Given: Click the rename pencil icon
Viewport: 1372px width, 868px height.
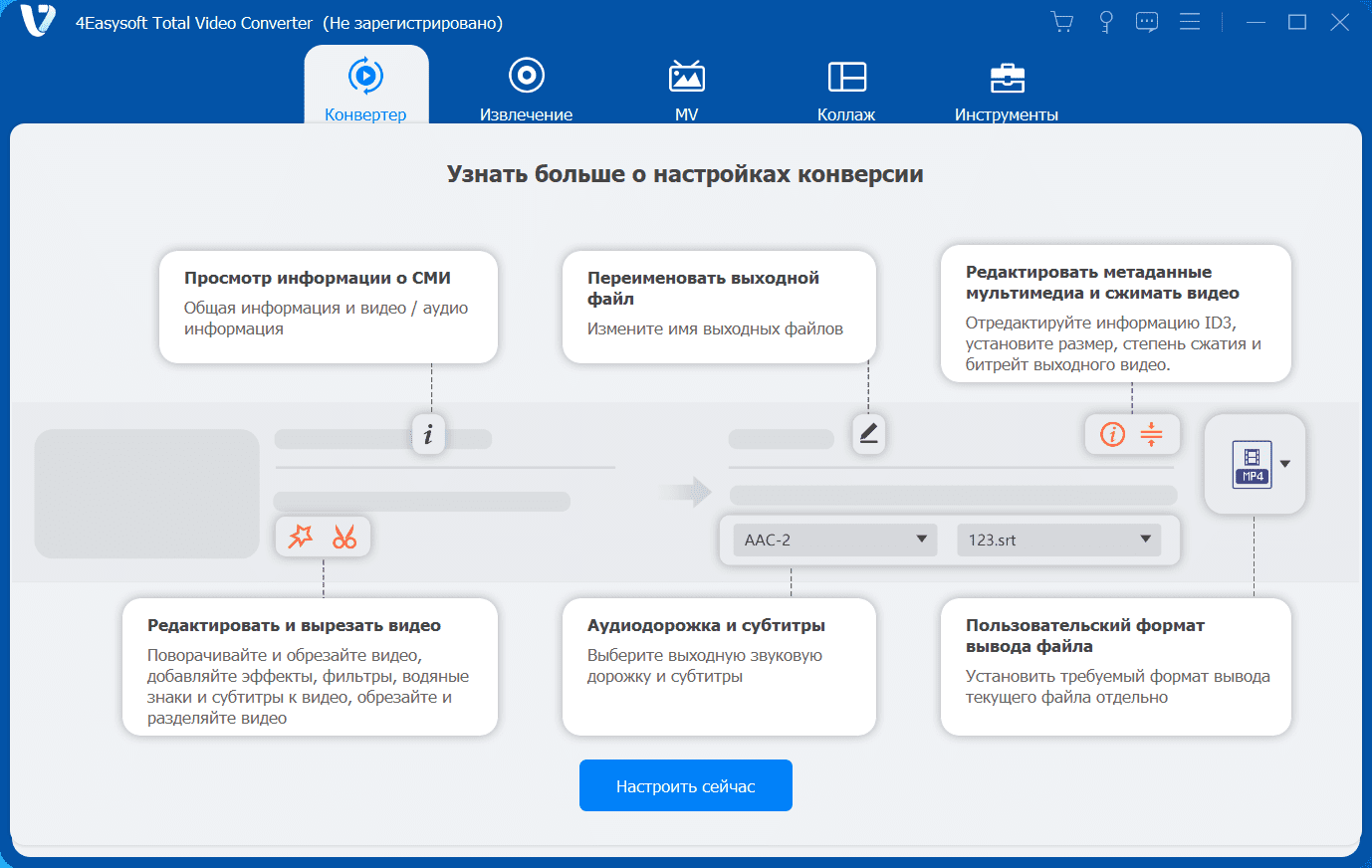Looking at the screenshot, I should point(869,434).
